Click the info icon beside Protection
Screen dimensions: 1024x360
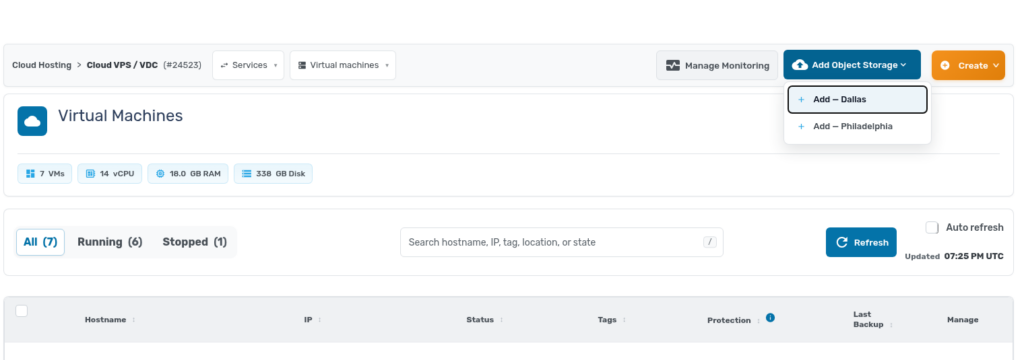pyautogui.click(x=770, y=318)
